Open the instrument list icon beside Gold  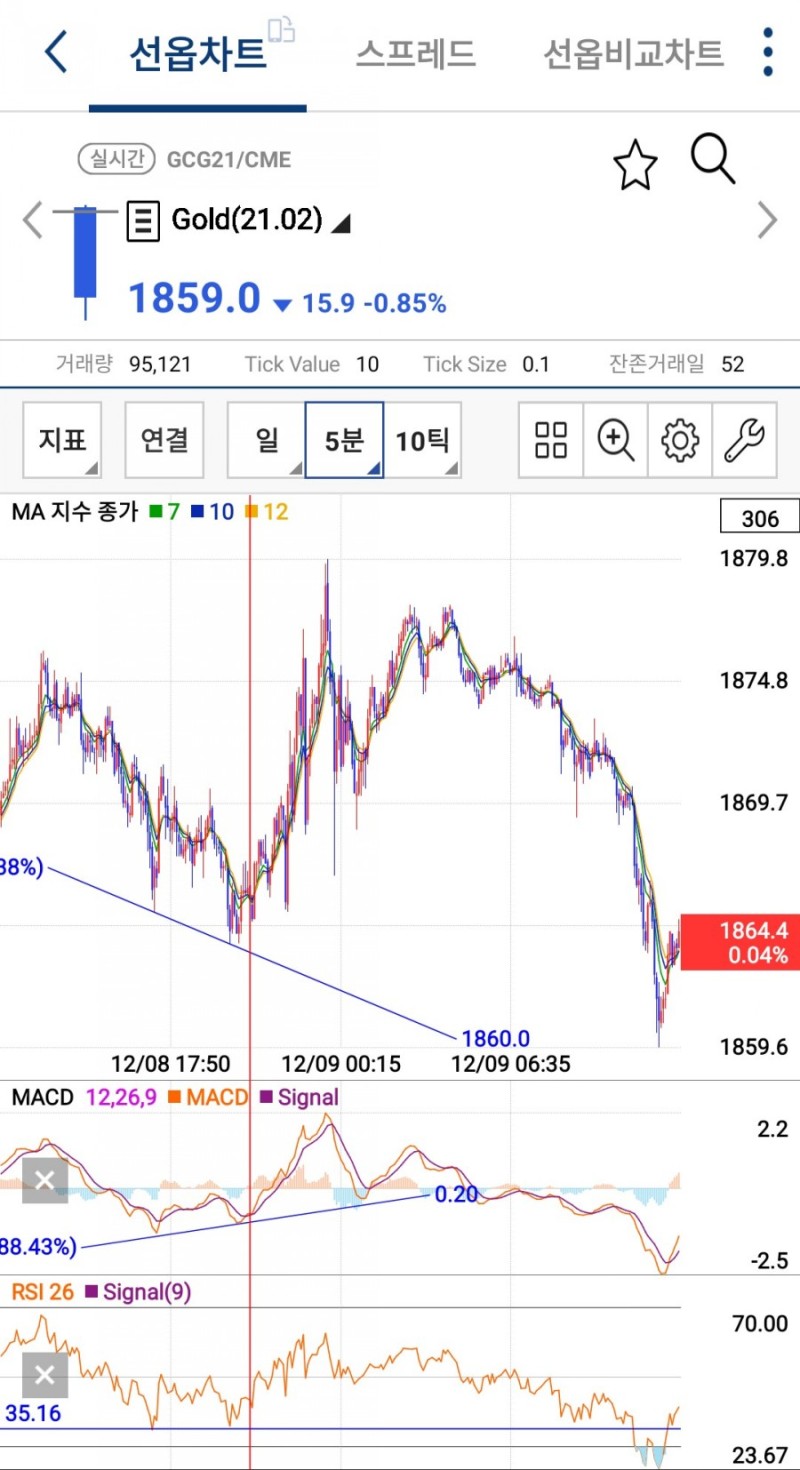(x=143, y=221)
